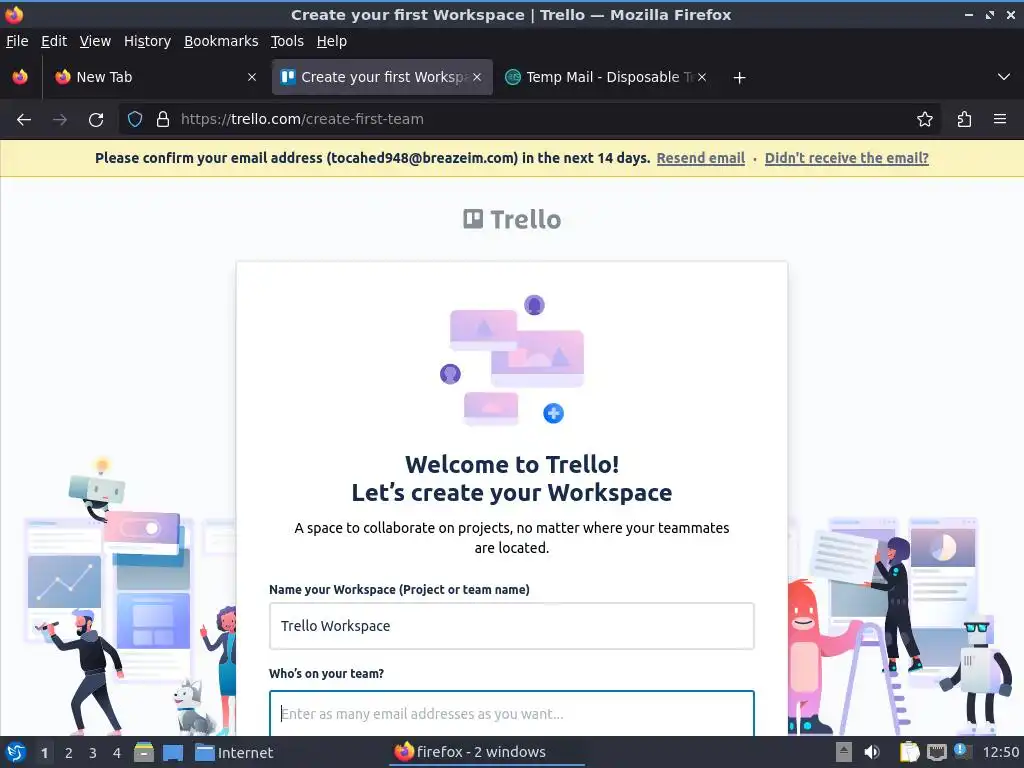Open the tracking protection shield icon
Viewport: 1024px width, 768px height.
click(135, 119)
